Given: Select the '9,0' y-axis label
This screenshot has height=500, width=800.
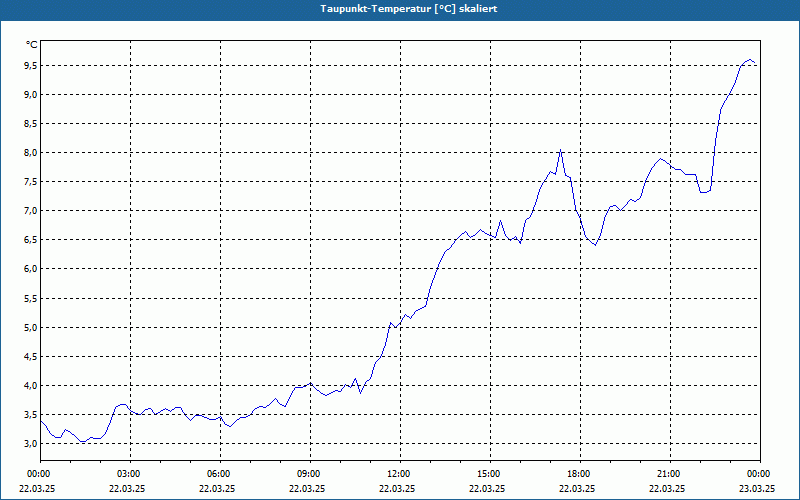Looking at the screenshot, I should click(x=31, y=94).
